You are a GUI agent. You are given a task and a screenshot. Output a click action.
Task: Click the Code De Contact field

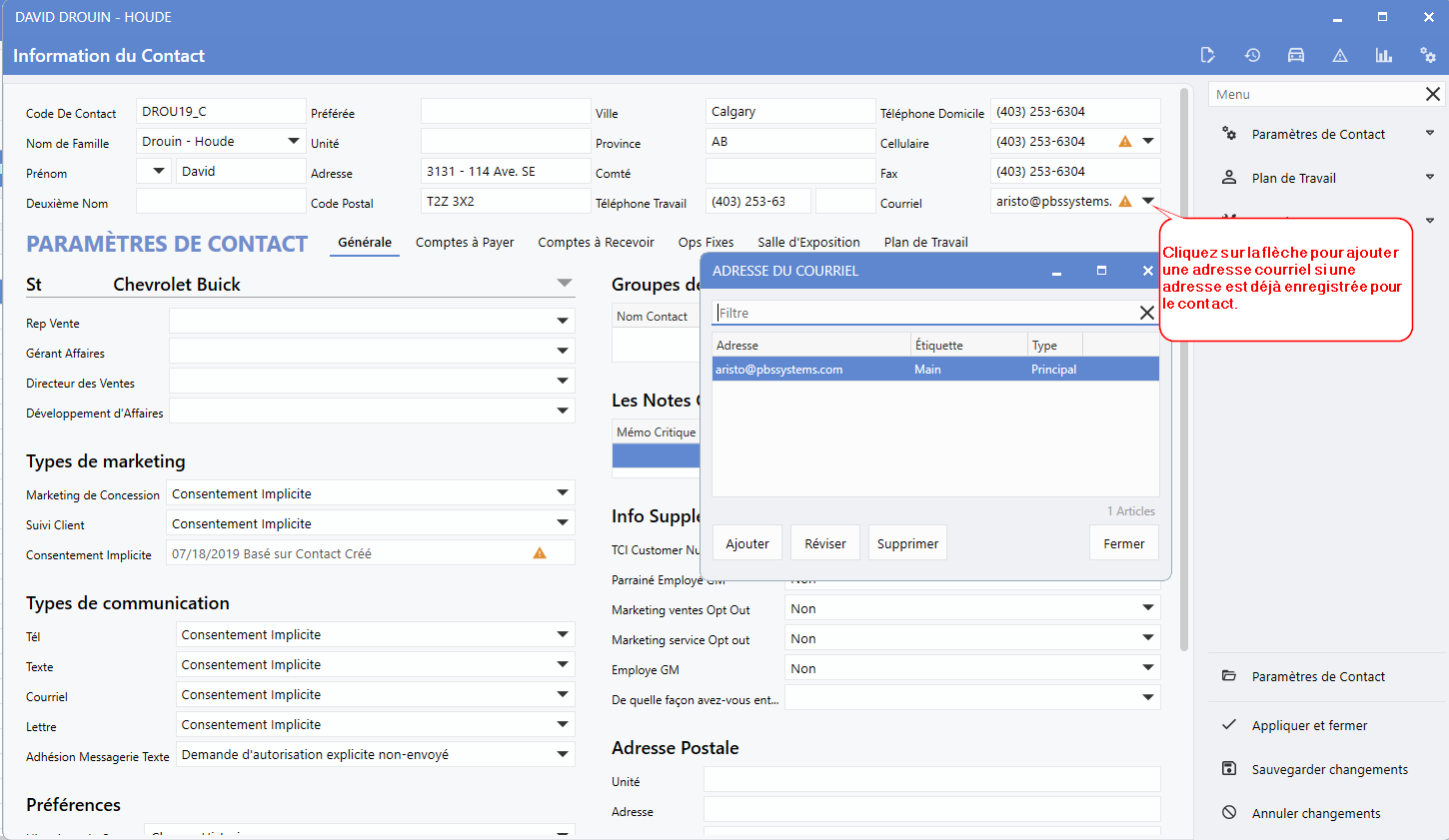click(221, 111)
